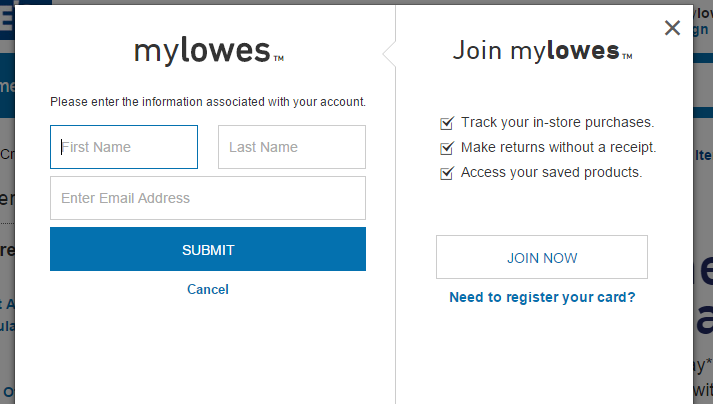
Task: Click the Track your in-store purchases text
Action: tap(557, 122)
